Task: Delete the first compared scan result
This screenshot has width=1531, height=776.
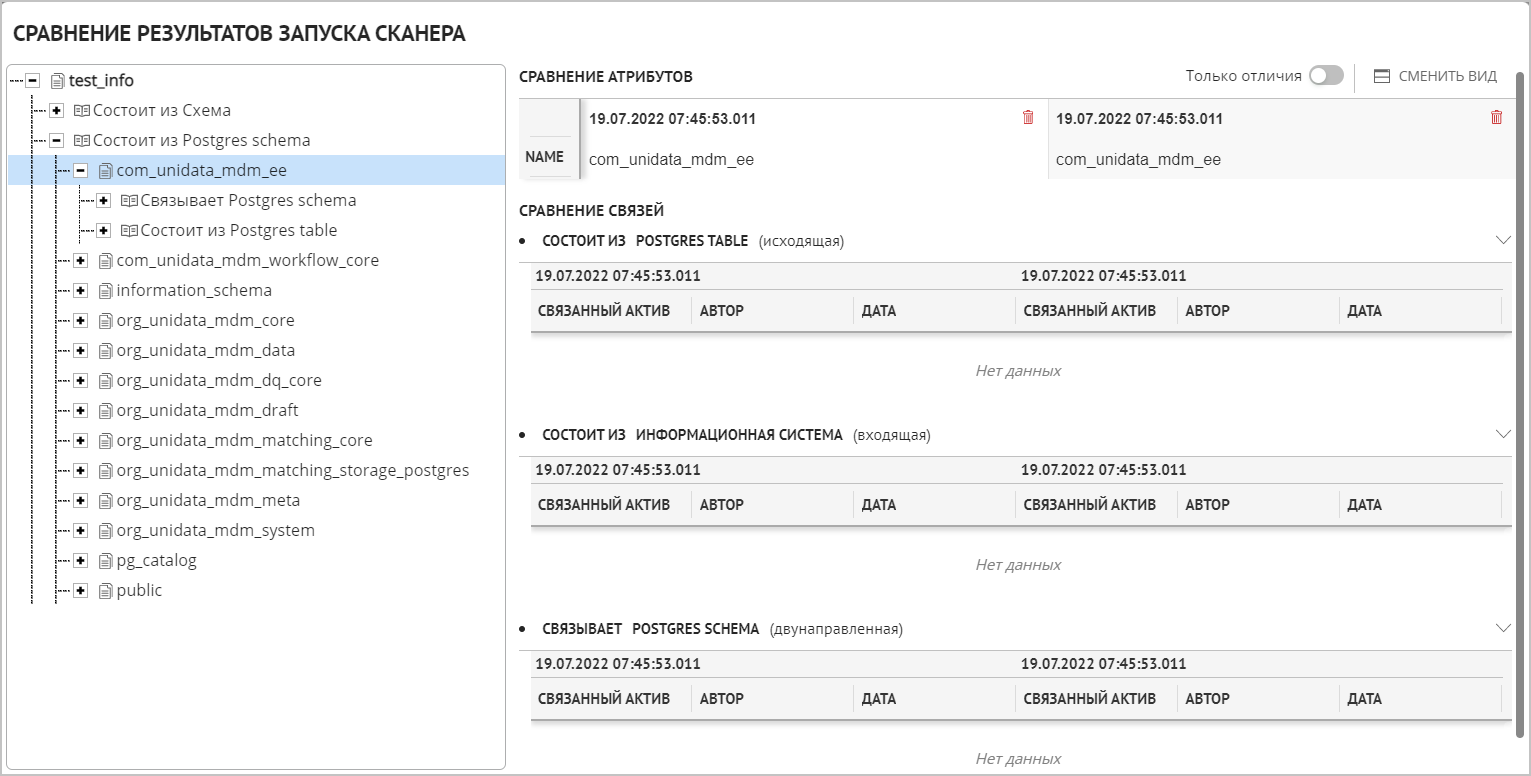Action: pyautogui.click(x=1028, y=118)
